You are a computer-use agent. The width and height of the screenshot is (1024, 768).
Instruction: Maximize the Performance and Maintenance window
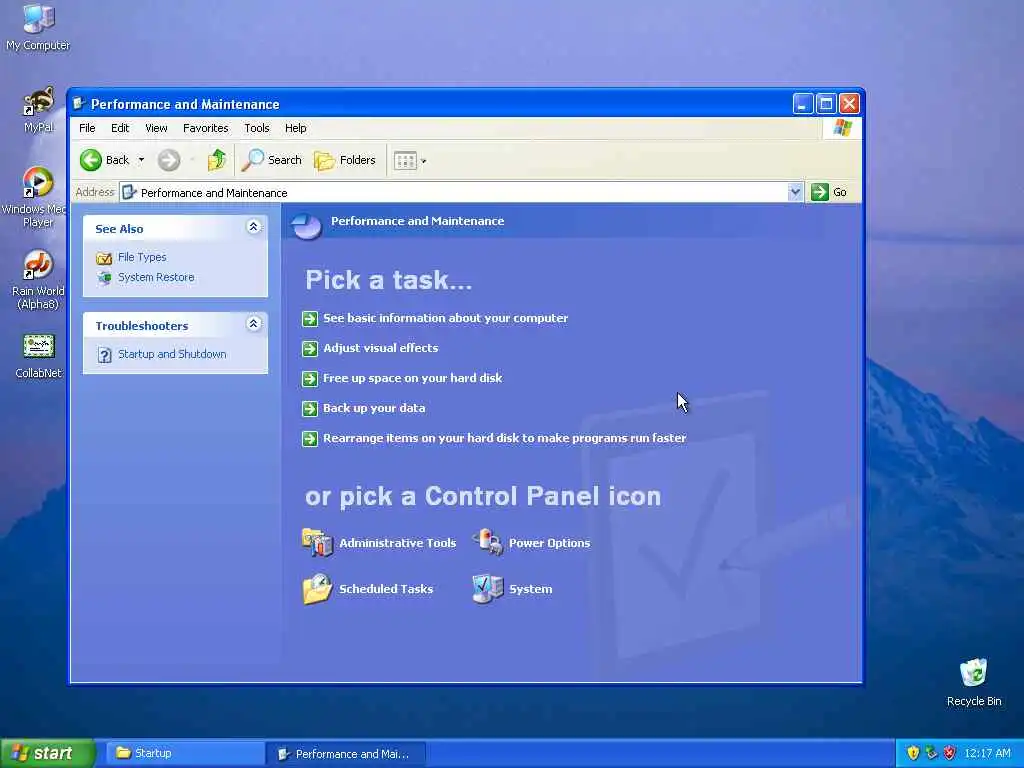(x=825, y=103)
